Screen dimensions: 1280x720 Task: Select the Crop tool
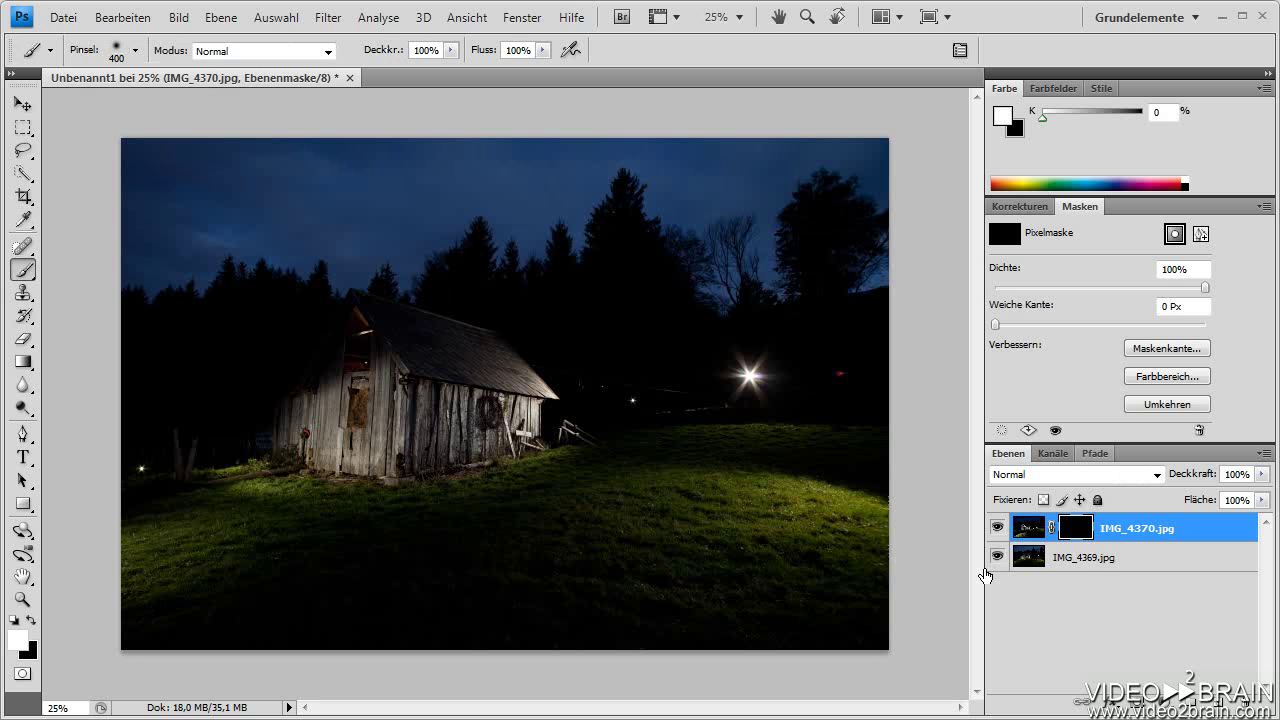tap(22, 196)
